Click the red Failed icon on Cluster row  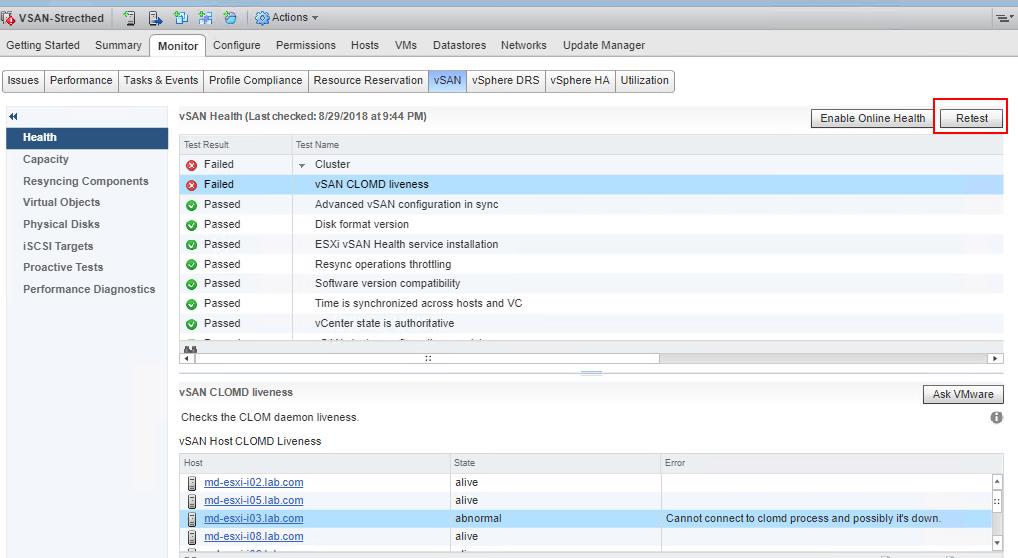coord(192,165)
